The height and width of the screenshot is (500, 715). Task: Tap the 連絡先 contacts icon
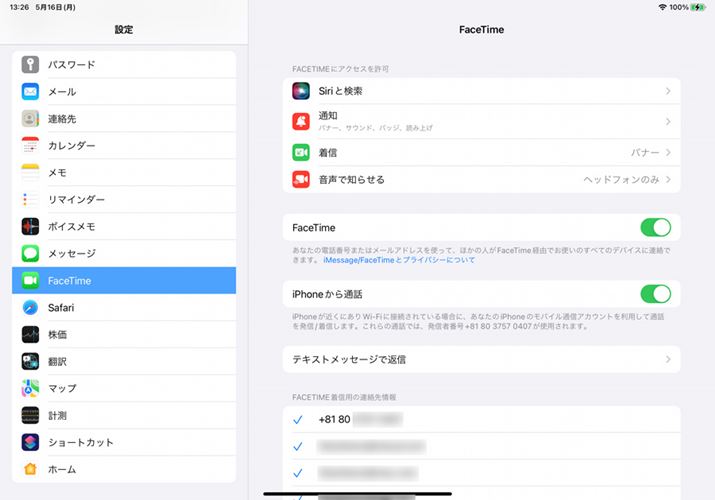[x=30, y=119]
